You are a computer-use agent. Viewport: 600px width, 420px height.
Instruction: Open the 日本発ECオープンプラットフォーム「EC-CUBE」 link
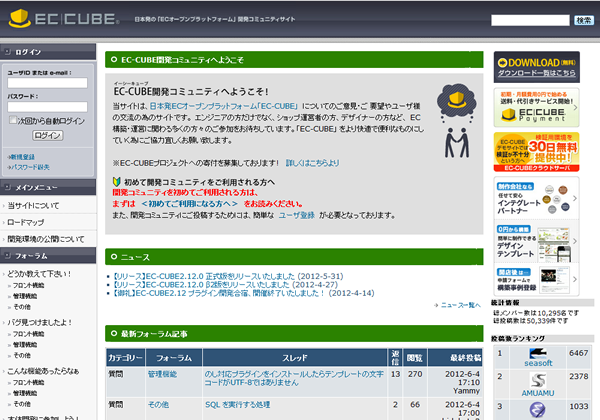coord(224,106)
